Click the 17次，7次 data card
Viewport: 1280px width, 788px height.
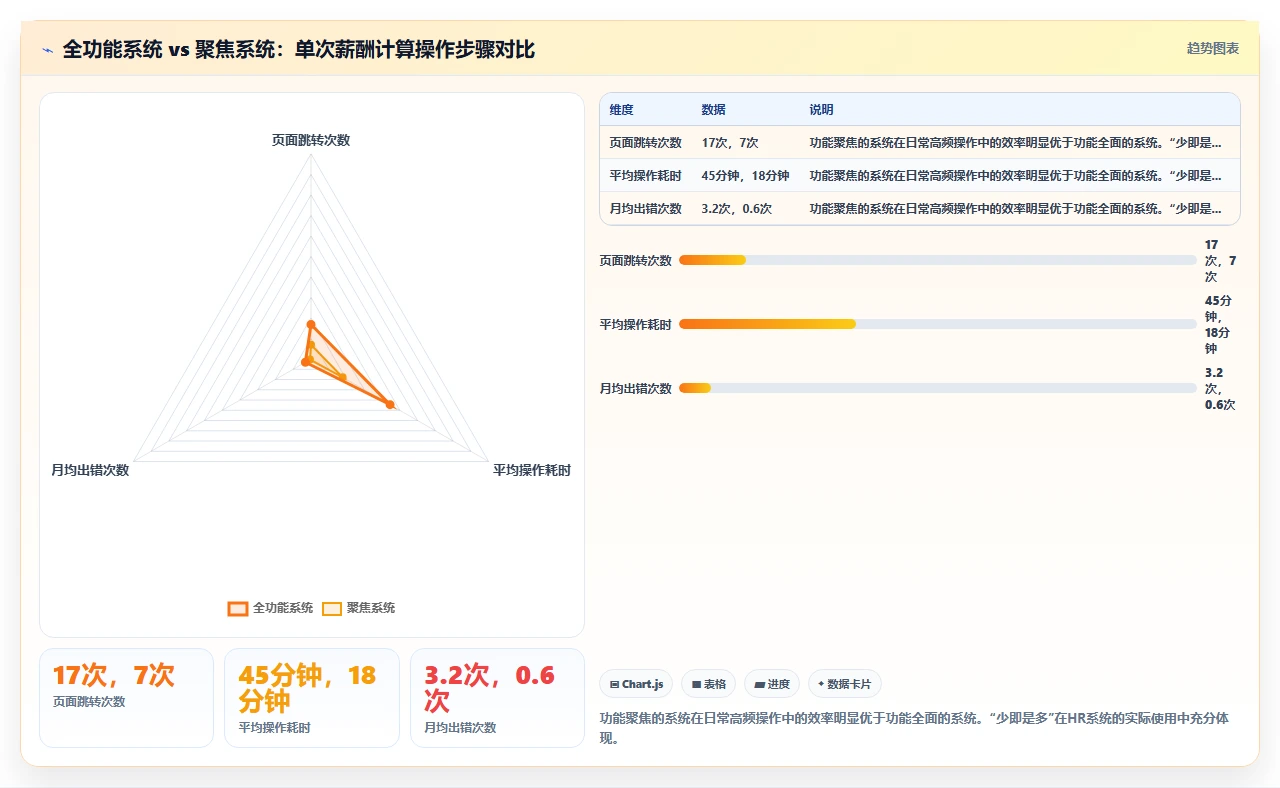(x=126, y=698)
